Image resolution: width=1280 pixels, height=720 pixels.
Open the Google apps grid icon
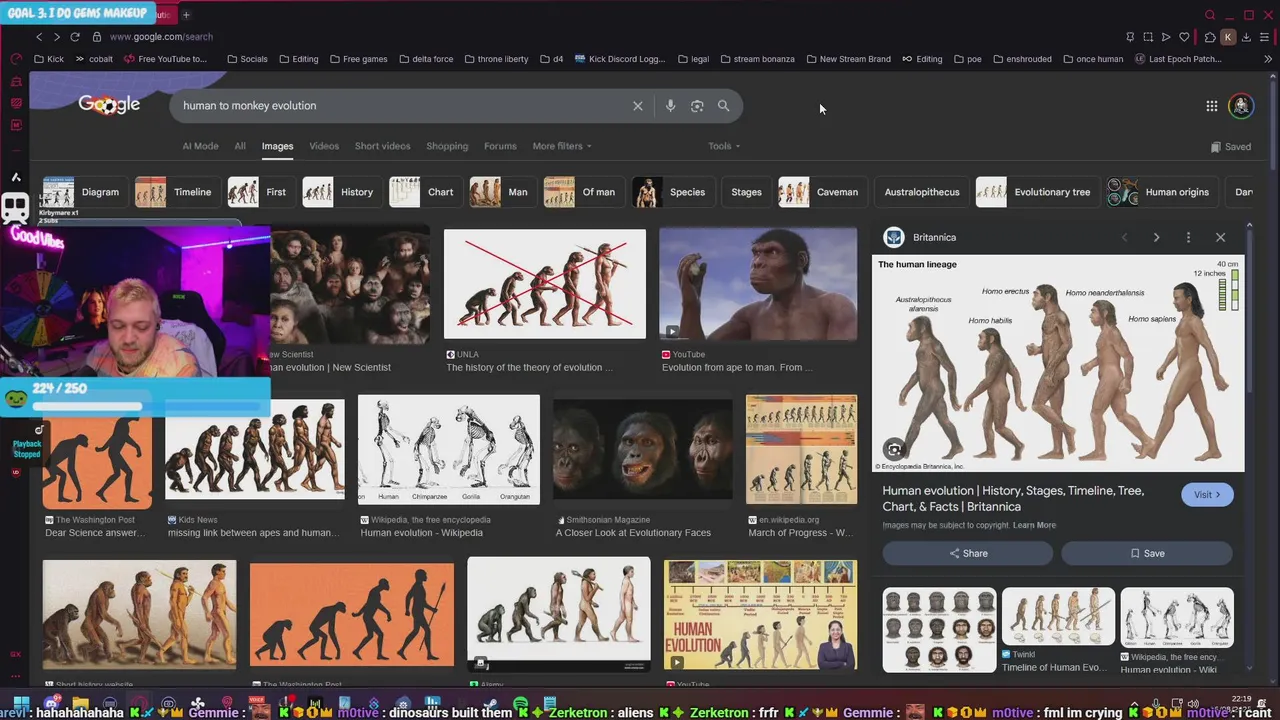[x=1211, y=106]
